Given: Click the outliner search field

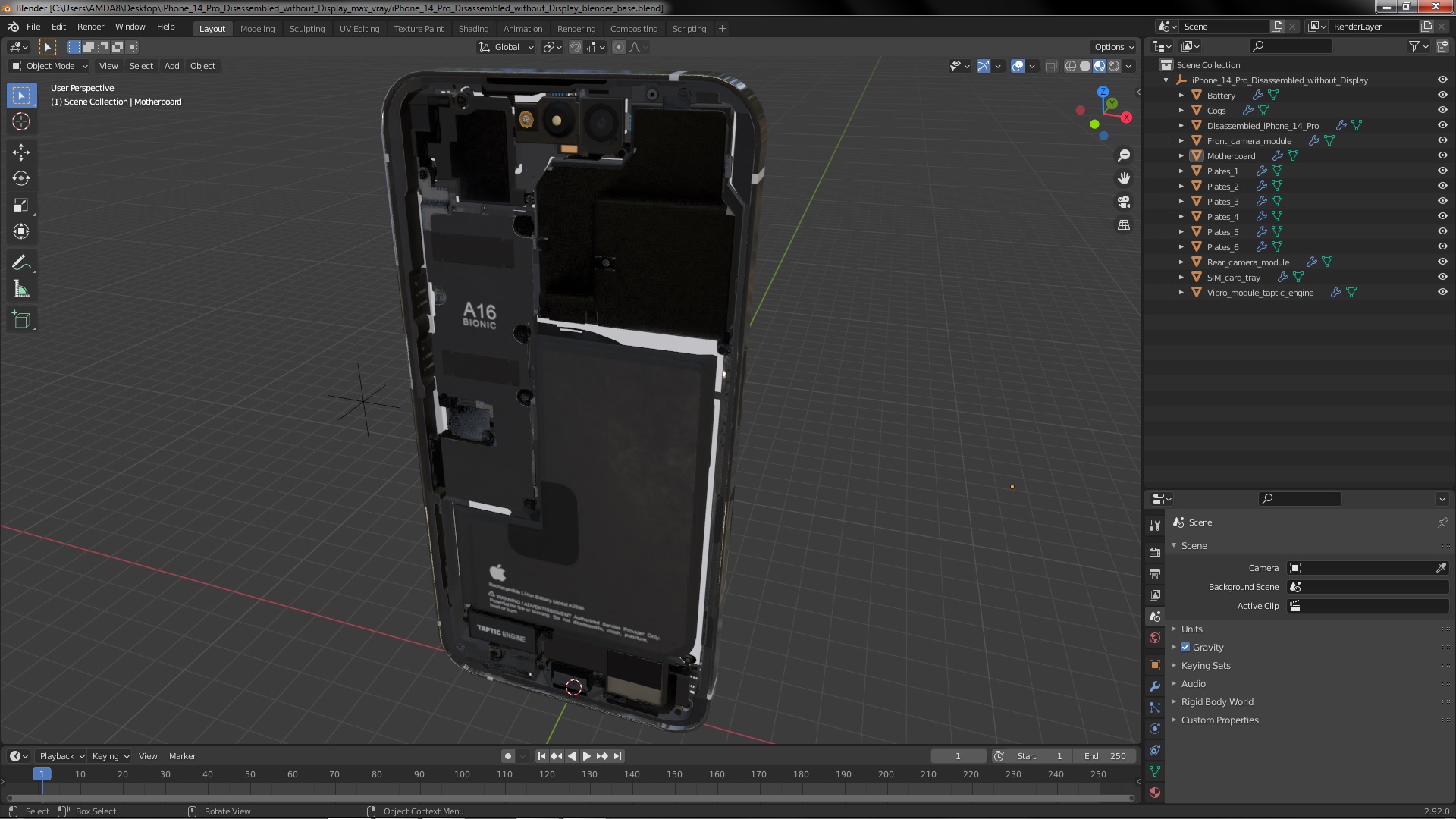Looking at the screenshot, I should 1290,46.
